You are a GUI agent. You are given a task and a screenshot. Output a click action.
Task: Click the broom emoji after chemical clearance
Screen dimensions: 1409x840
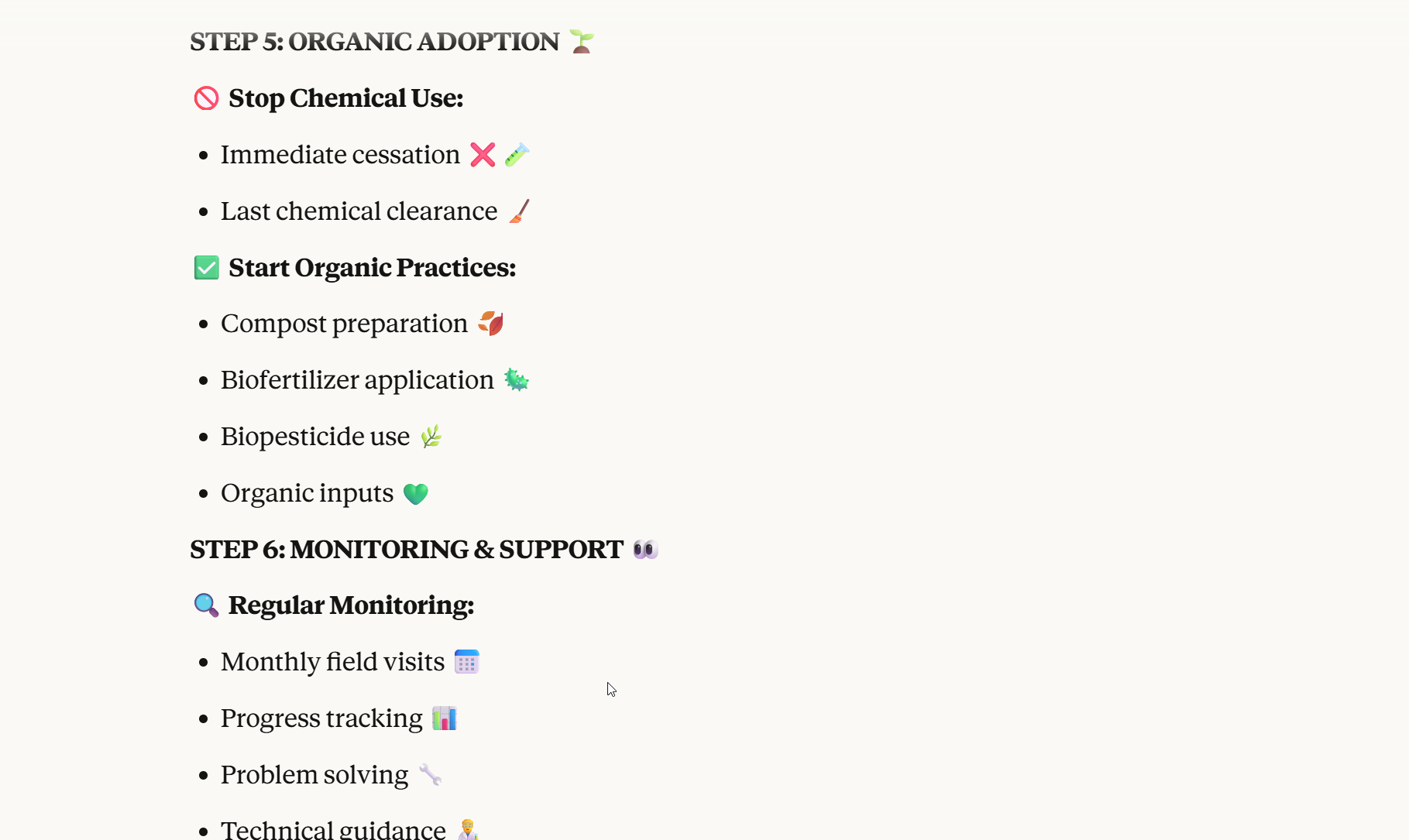point(520,211)
